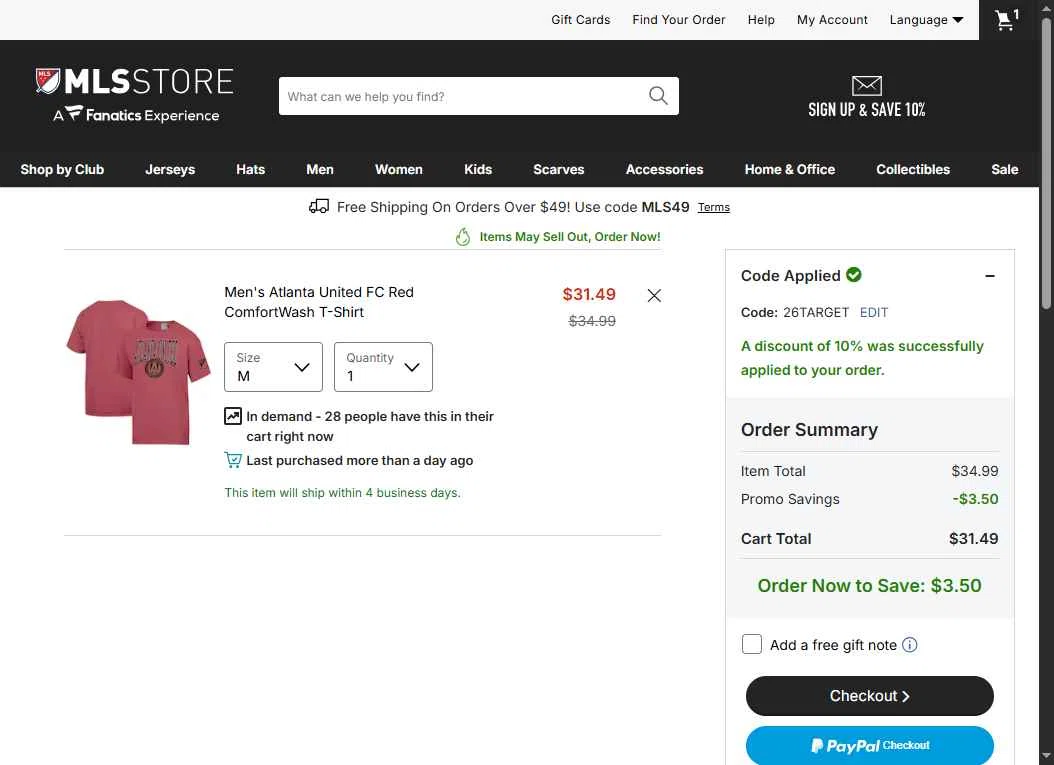Click the green Code Applied checkmark
Viewport: 1054px width, 765px height.
(854, 274)
